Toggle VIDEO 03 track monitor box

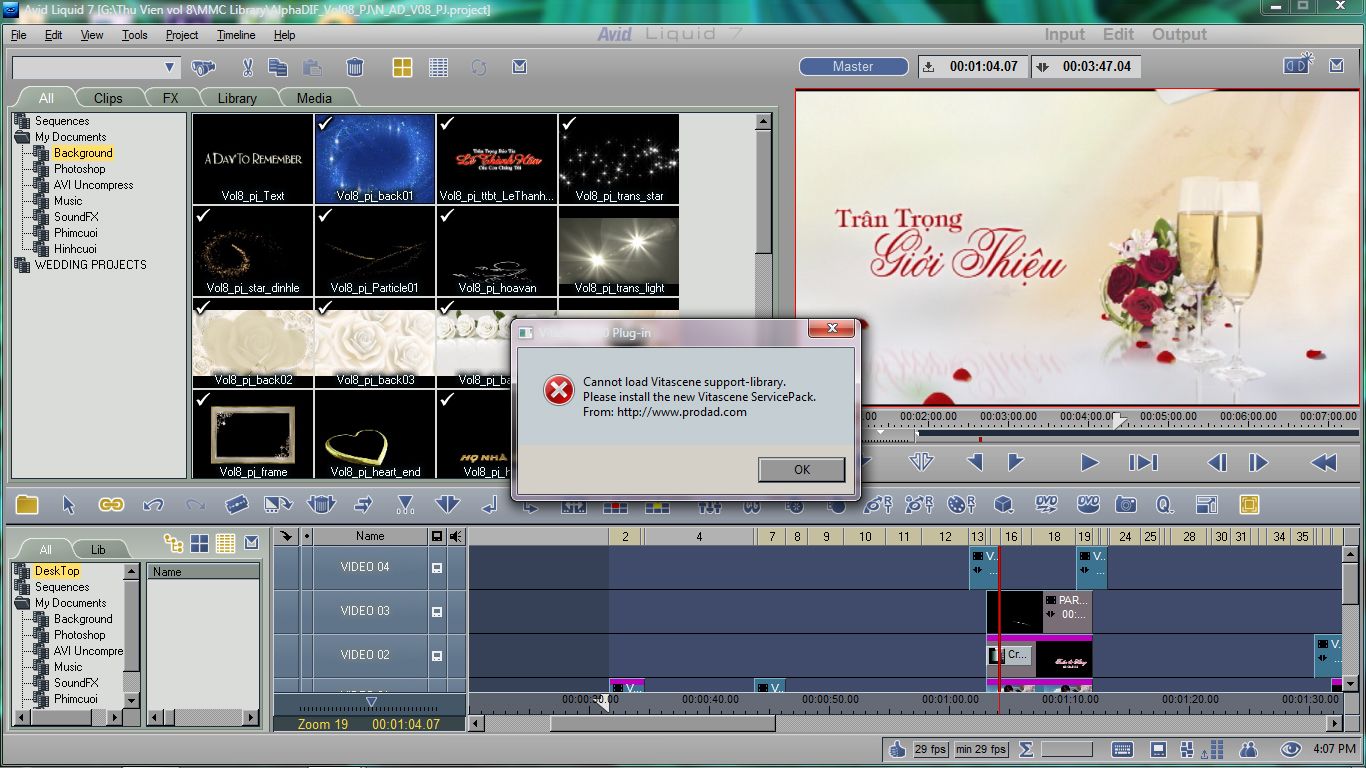(436, 612)
